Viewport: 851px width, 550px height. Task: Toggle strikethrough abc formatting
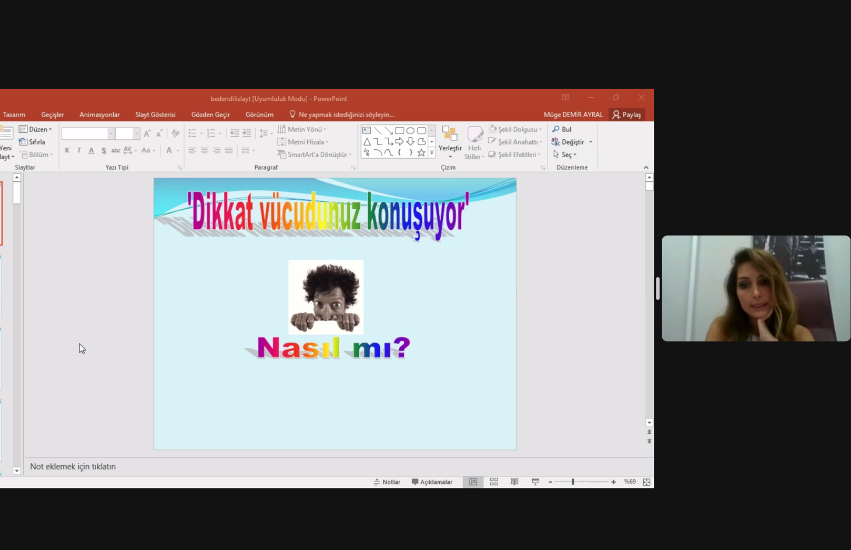pyautogui.click(x=116, y=150)
